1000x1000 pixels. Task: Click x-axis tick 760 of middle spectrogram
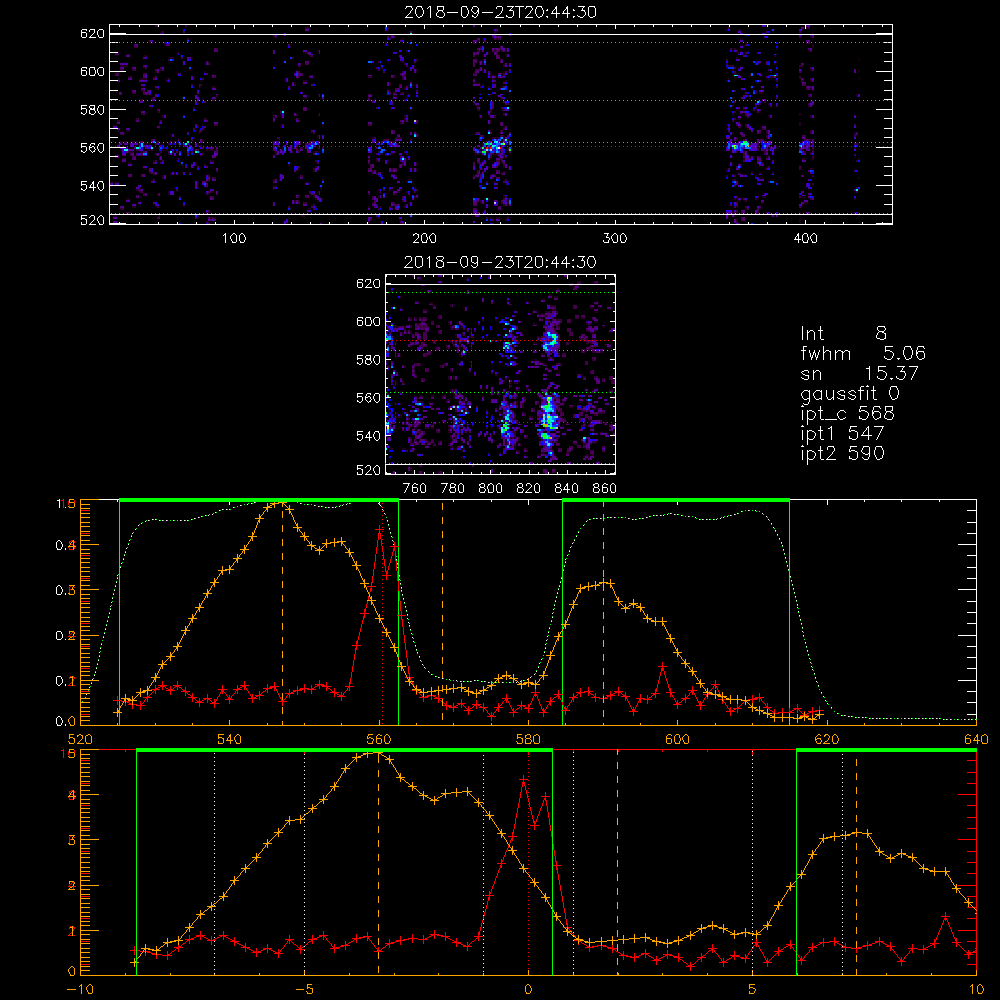(x=415, y=489)
